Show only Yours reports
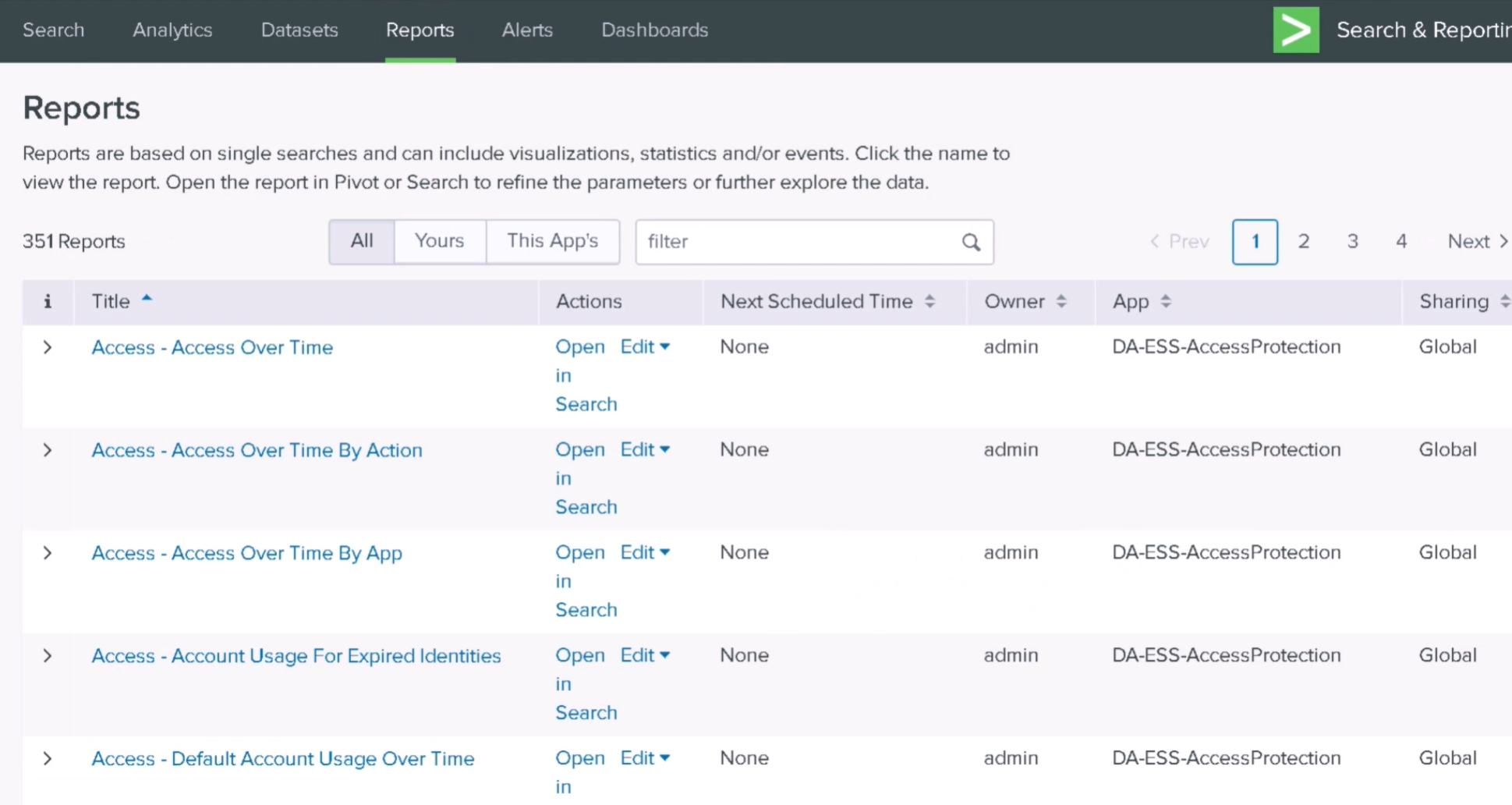Viewport: 1512px width, 805px height. (x=440, y=242)
